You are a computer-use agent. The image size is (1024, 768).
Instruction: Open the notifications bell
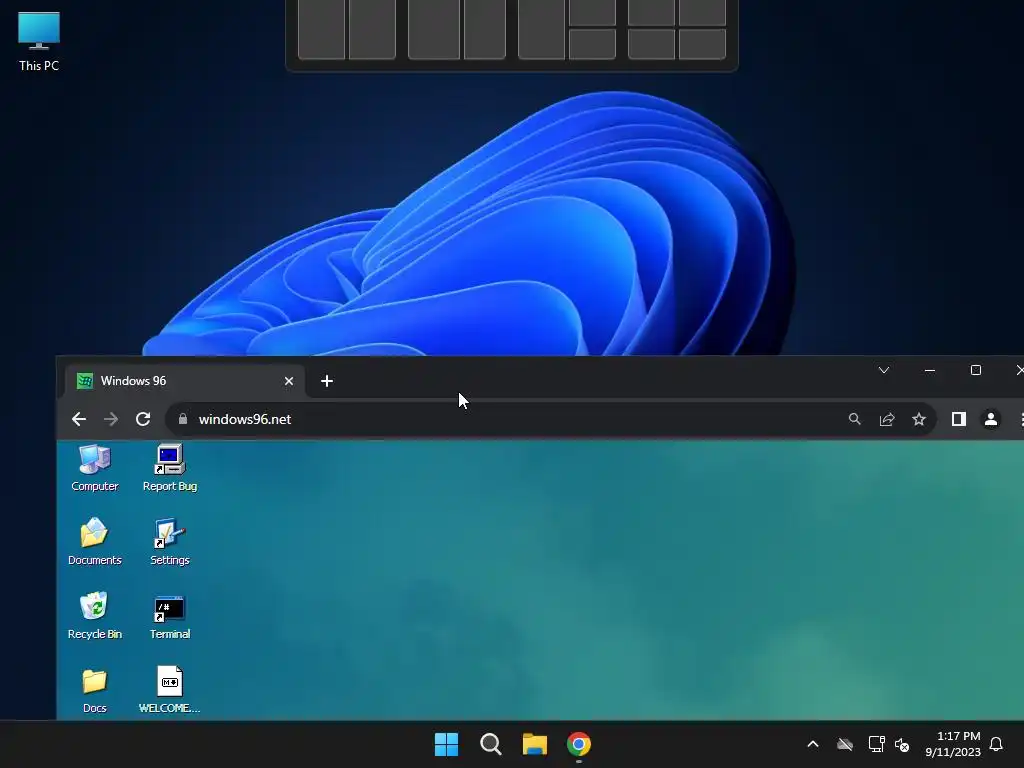tap(996, 744)
